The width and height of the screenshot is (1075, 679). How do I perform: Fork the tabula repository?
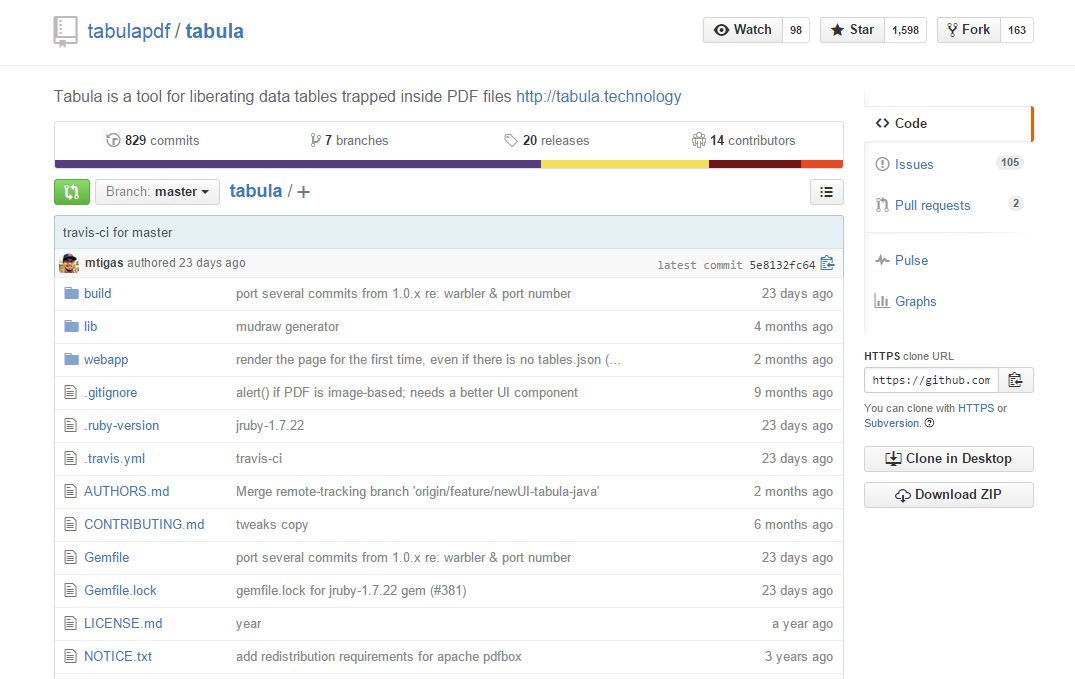968,30
